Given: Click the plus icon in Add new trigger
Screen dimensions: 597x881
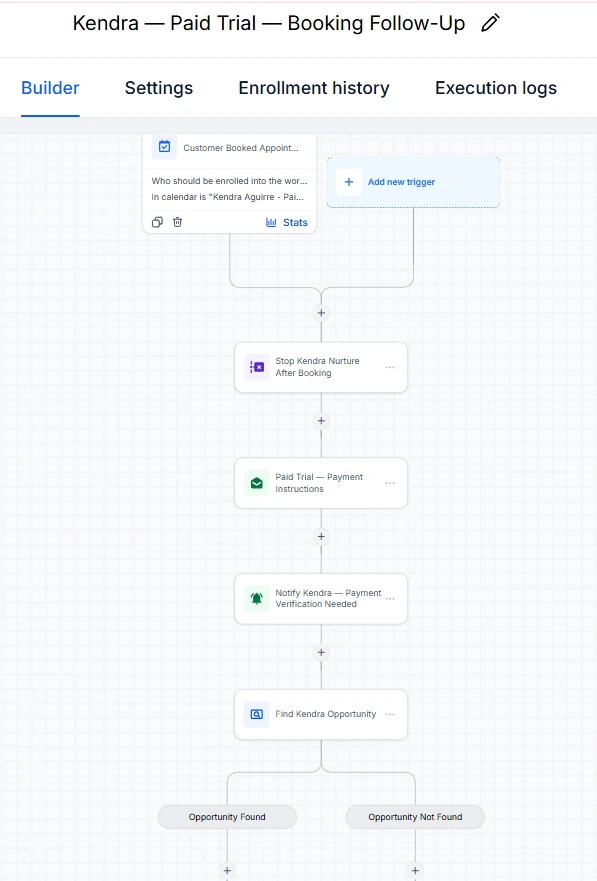Looking at the screenshot, I should [349, 182].
